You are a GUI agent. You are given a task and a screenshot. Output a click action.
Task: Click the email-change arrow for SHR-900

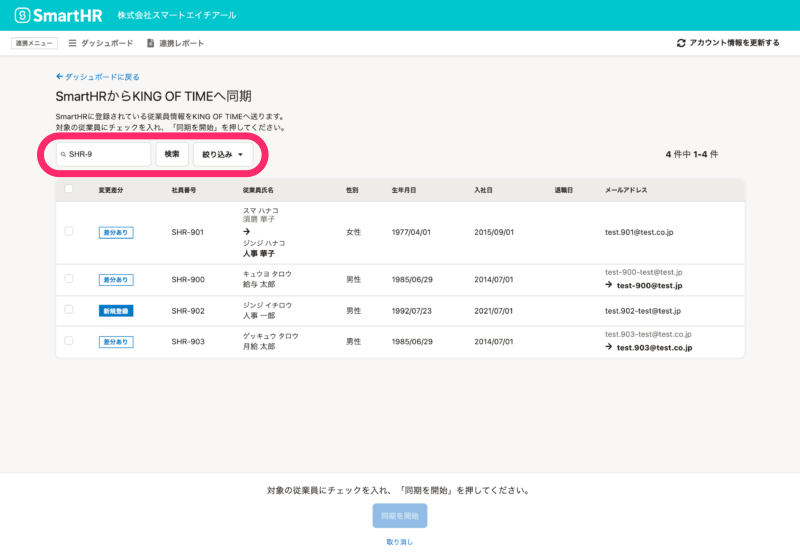609,285
